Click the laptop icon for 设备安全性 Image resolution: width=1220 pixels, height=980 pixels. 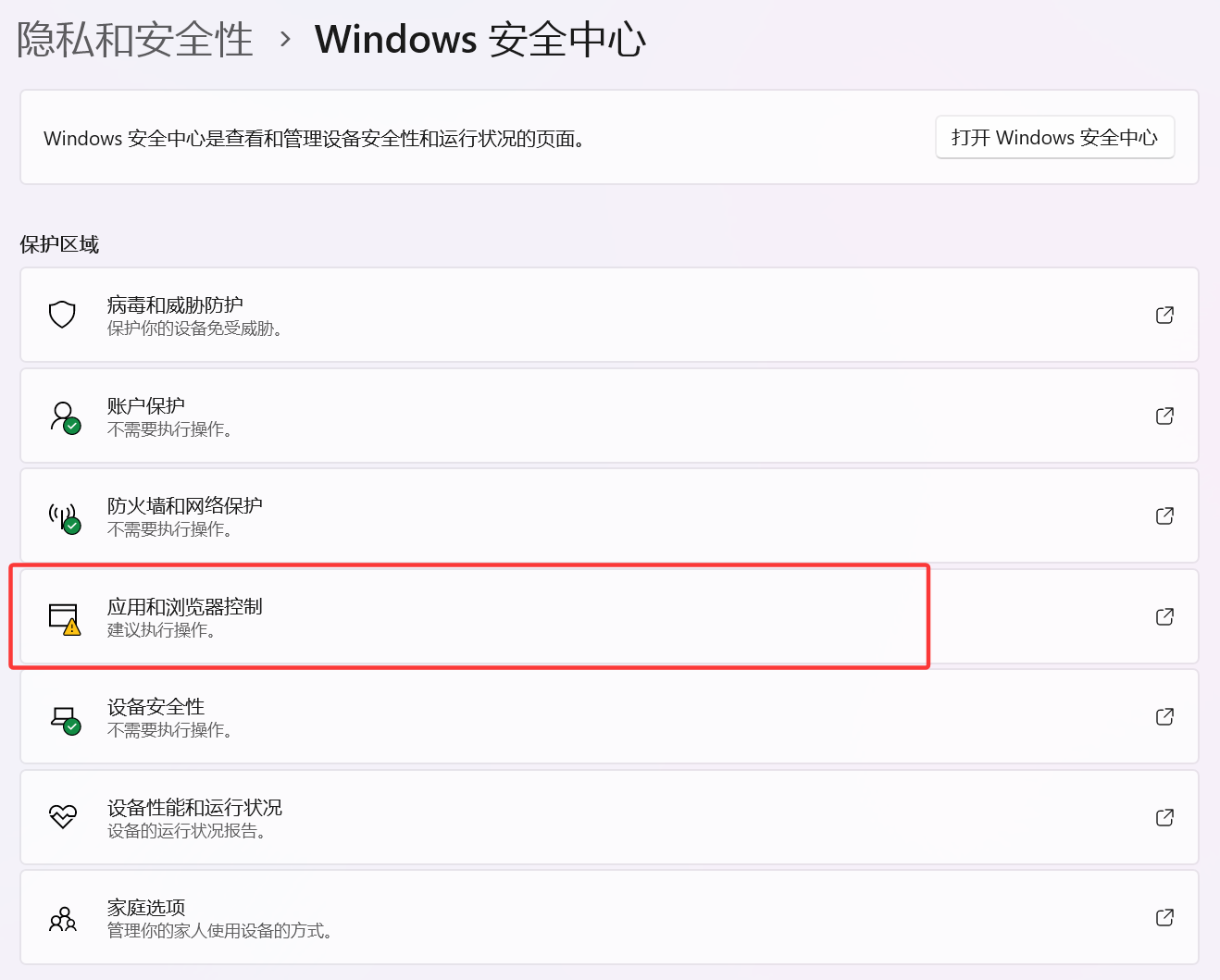[x=65, y=719]
